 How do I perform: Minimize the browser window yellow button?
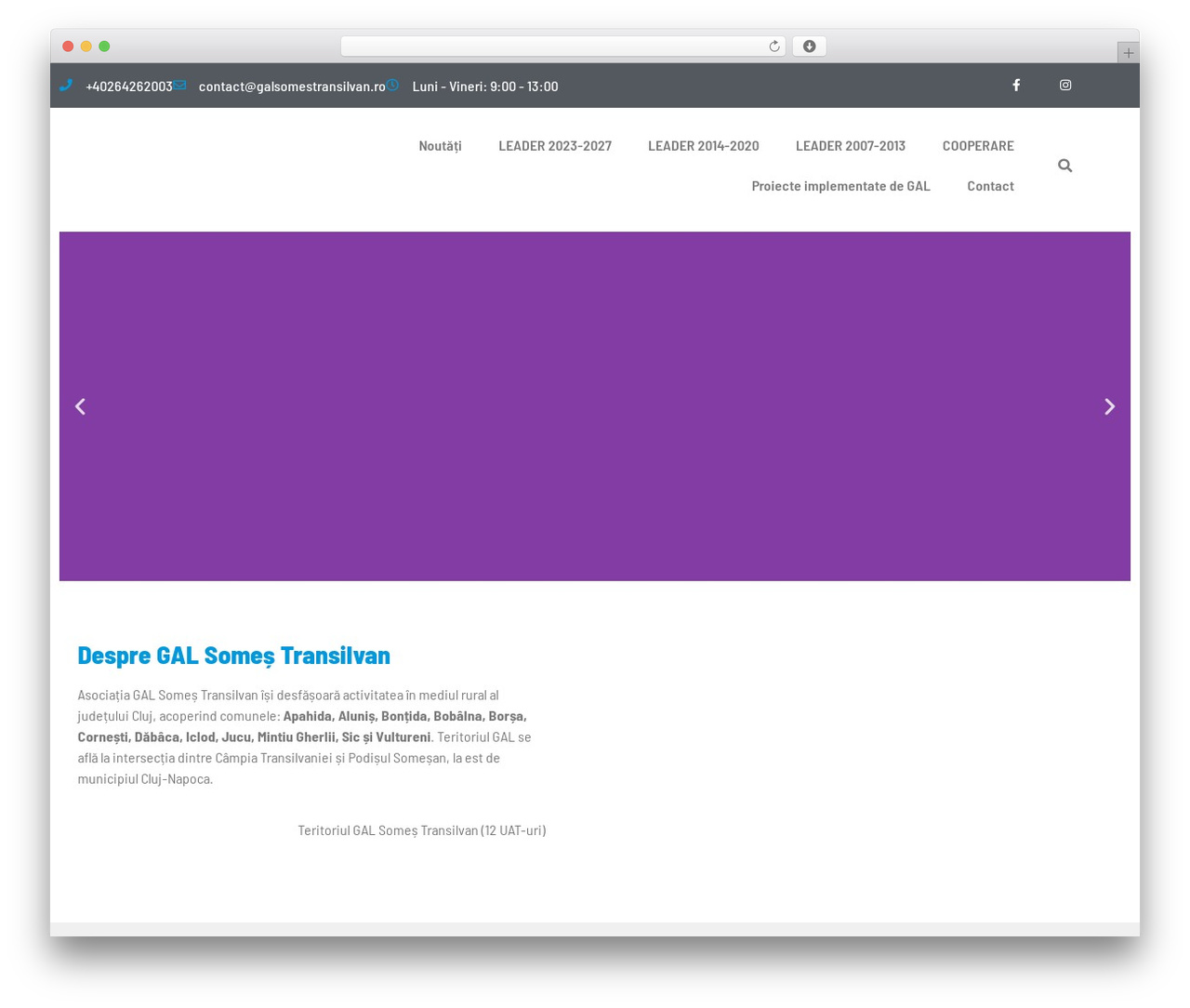[x=86, y=46]
